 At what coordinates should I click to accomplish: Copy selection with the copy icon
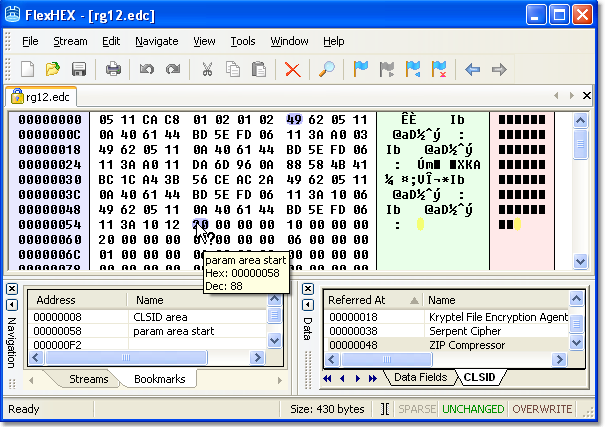[233, 69]
